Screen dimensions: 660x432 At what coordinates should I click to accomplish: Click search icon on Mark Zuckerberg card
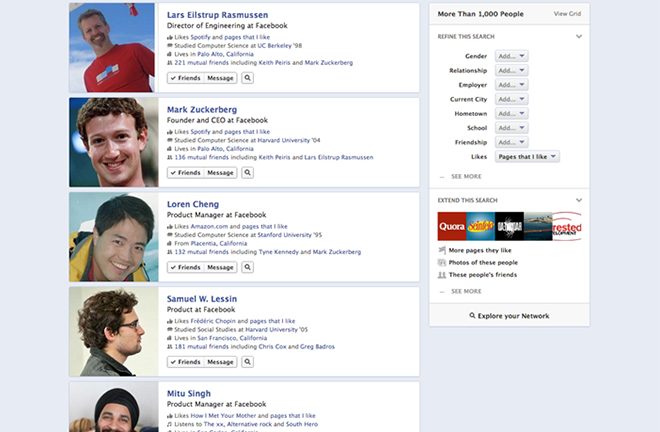(248, 173)
